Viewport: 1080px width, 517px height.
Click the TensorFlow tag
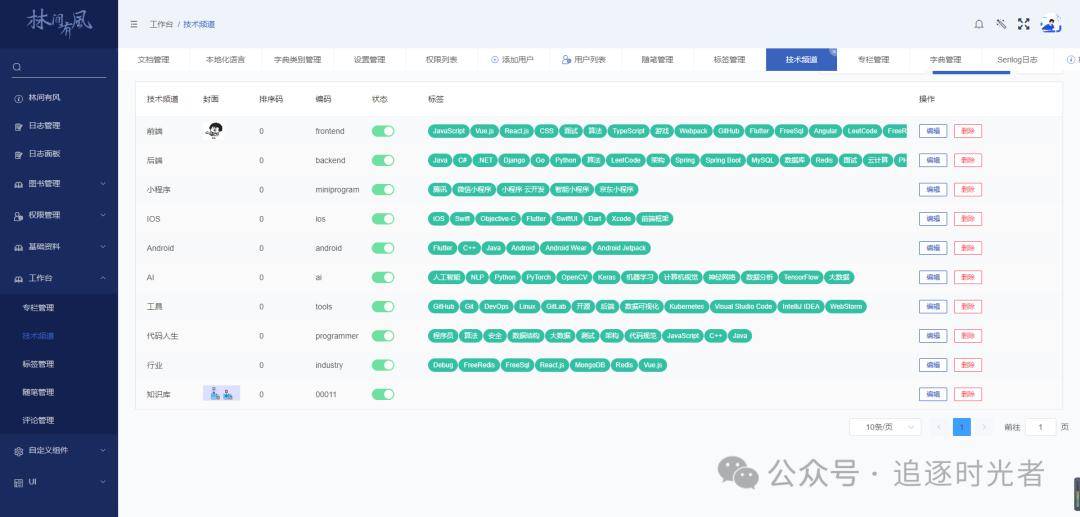tap(802, 277)
